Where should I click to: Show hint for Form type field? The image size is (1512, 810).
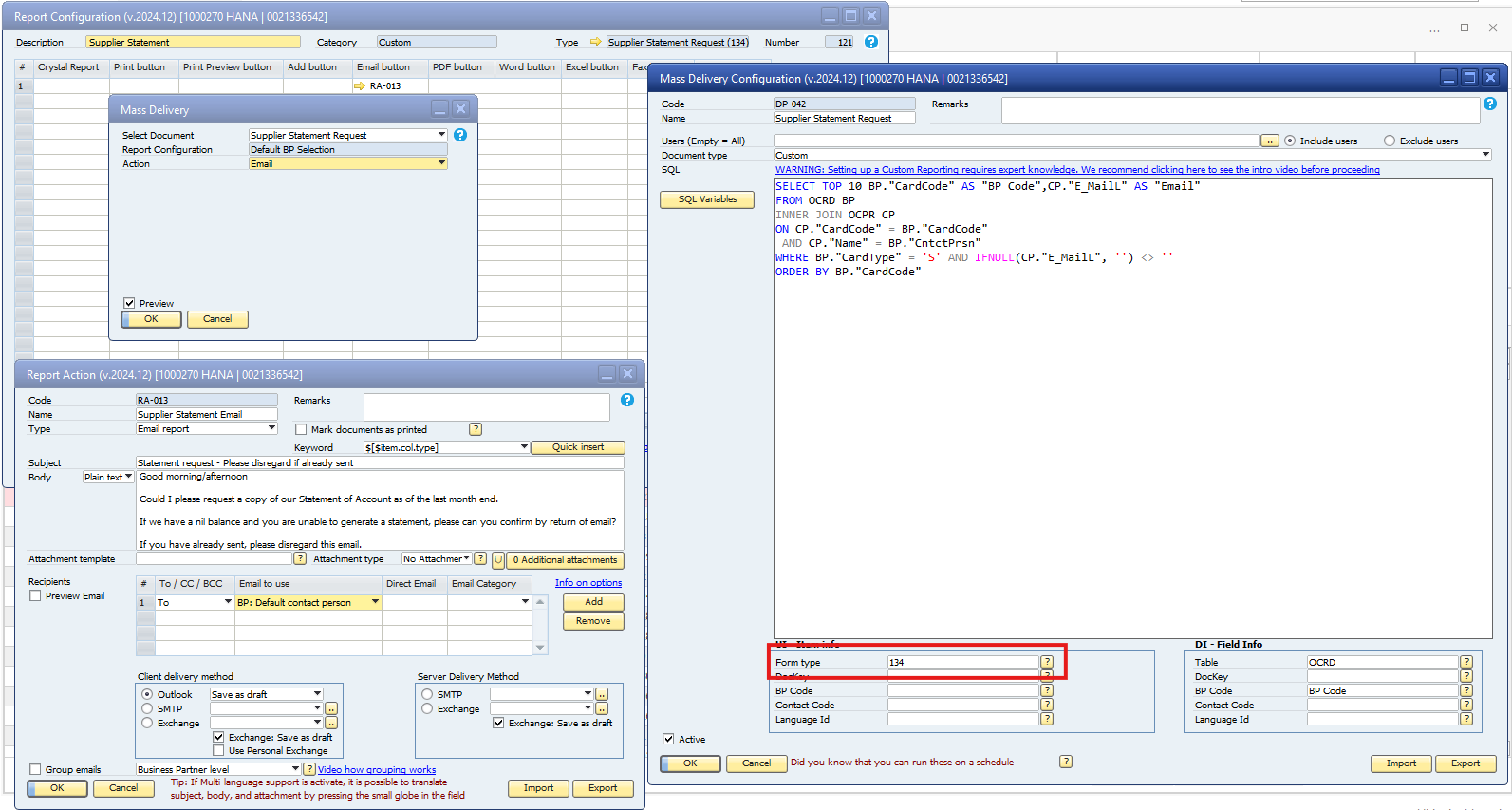tap(1047, 662)
